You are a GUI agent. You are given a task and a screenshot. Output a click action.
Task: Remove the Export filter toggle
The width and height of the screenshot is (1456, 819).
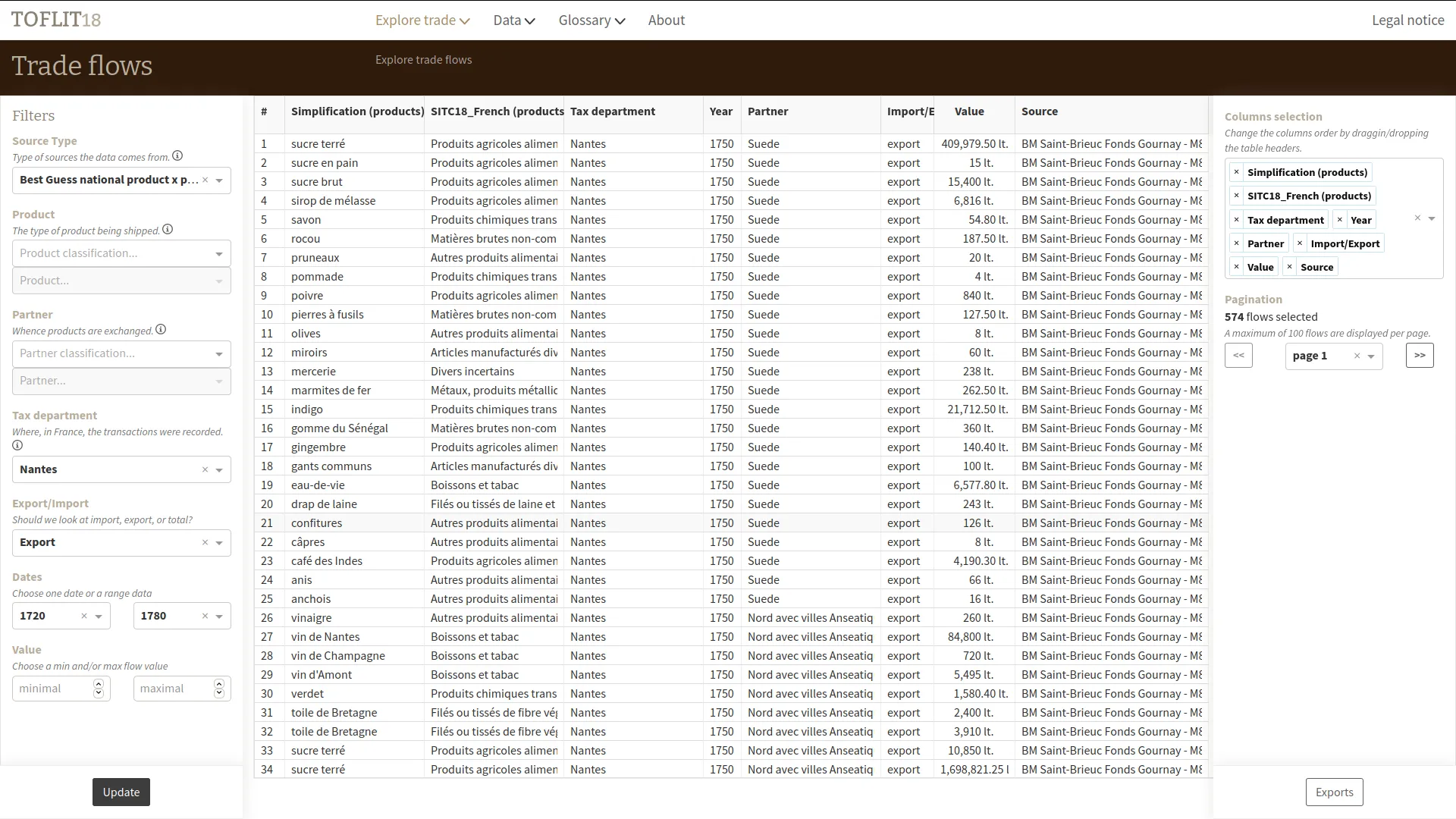pyautogui.click(x=205, y=542)
